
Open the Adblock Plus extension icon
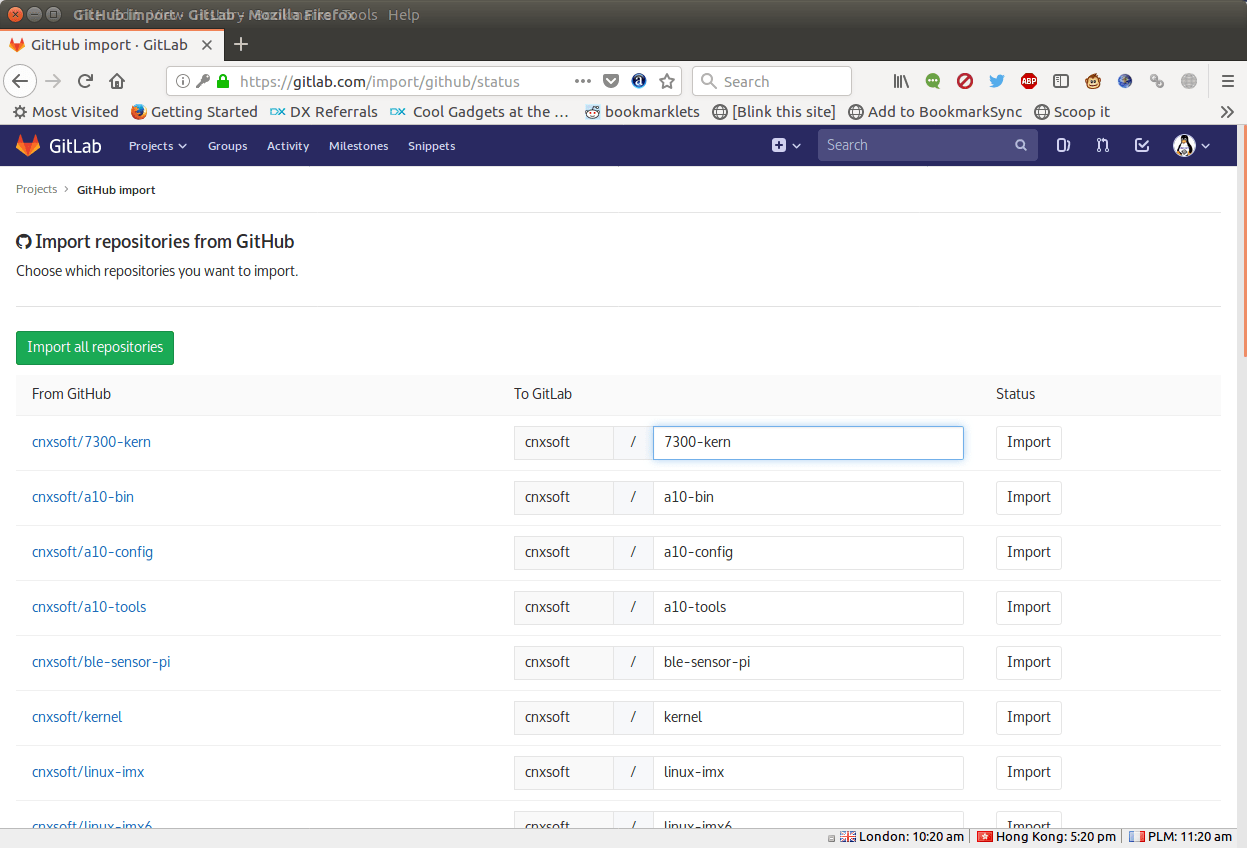click(x=1029, y=81)
